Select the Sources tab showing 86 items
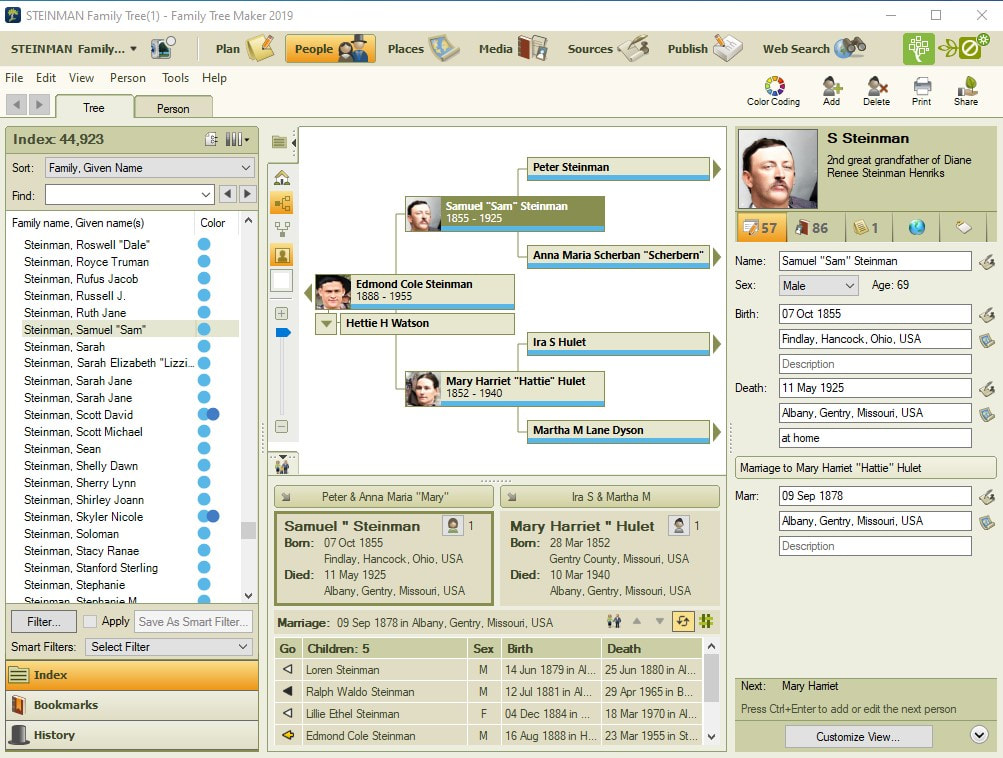The height and width of the screenshot is (758, 1003). [813, 228]
